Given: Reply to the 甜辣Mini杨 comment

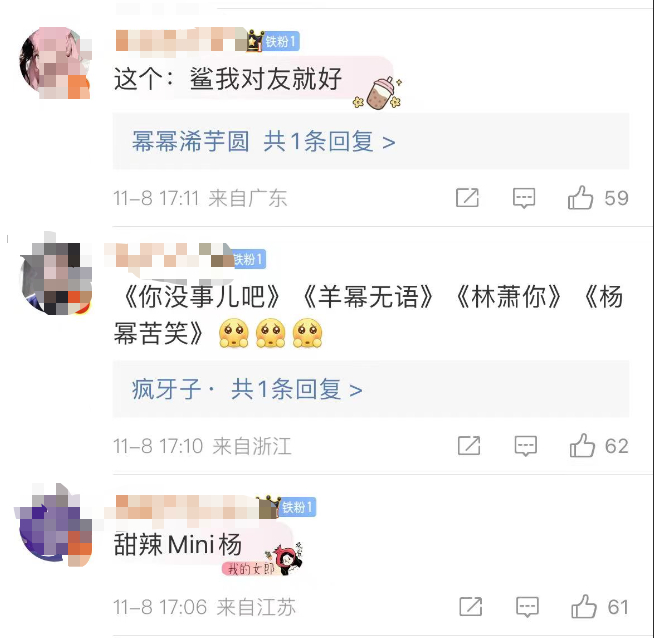Looking at the screenshot, I should click(528, 607).
